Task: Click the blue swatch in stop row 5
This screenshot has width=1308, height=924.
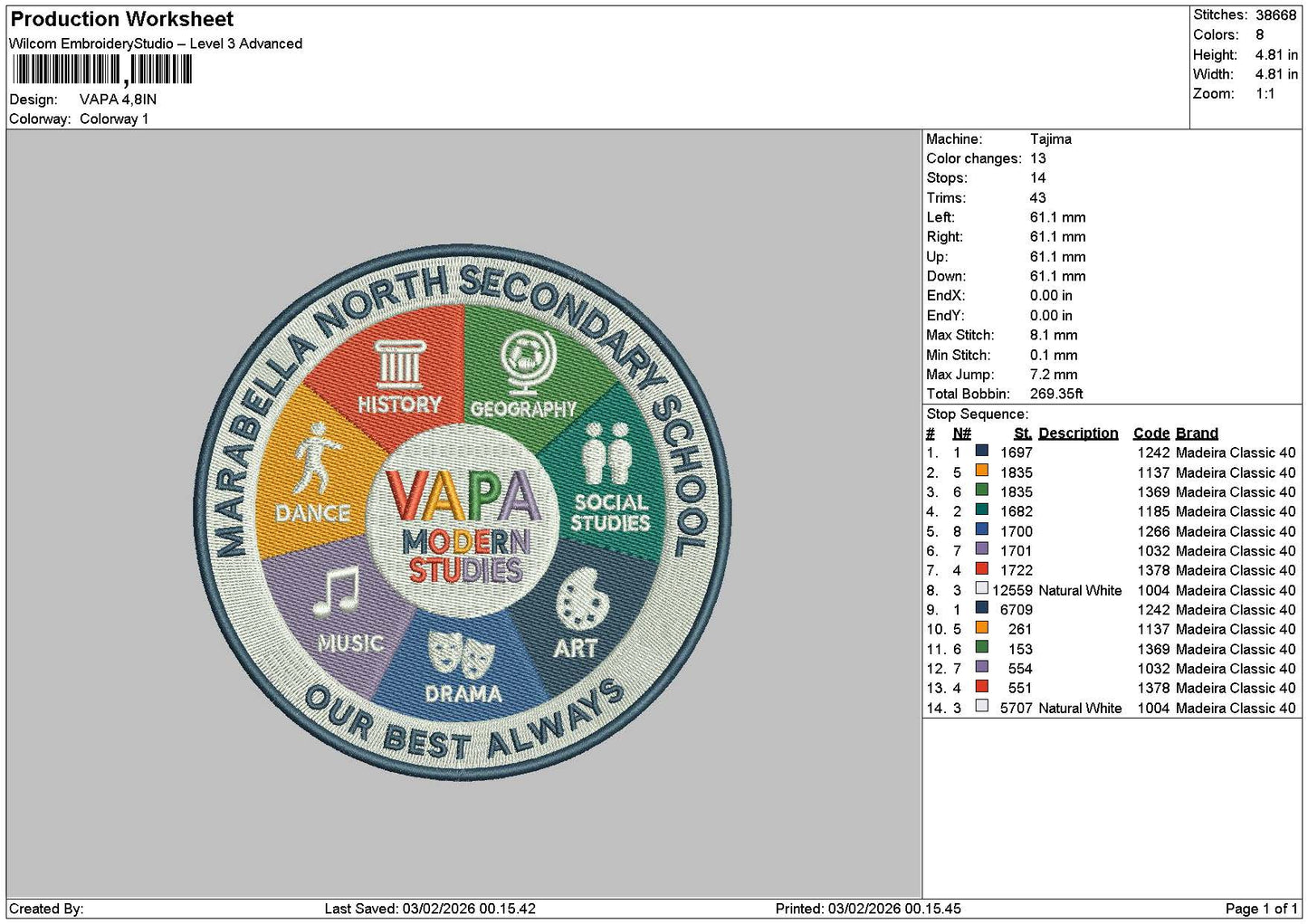Action: click(x=981, y=529)
